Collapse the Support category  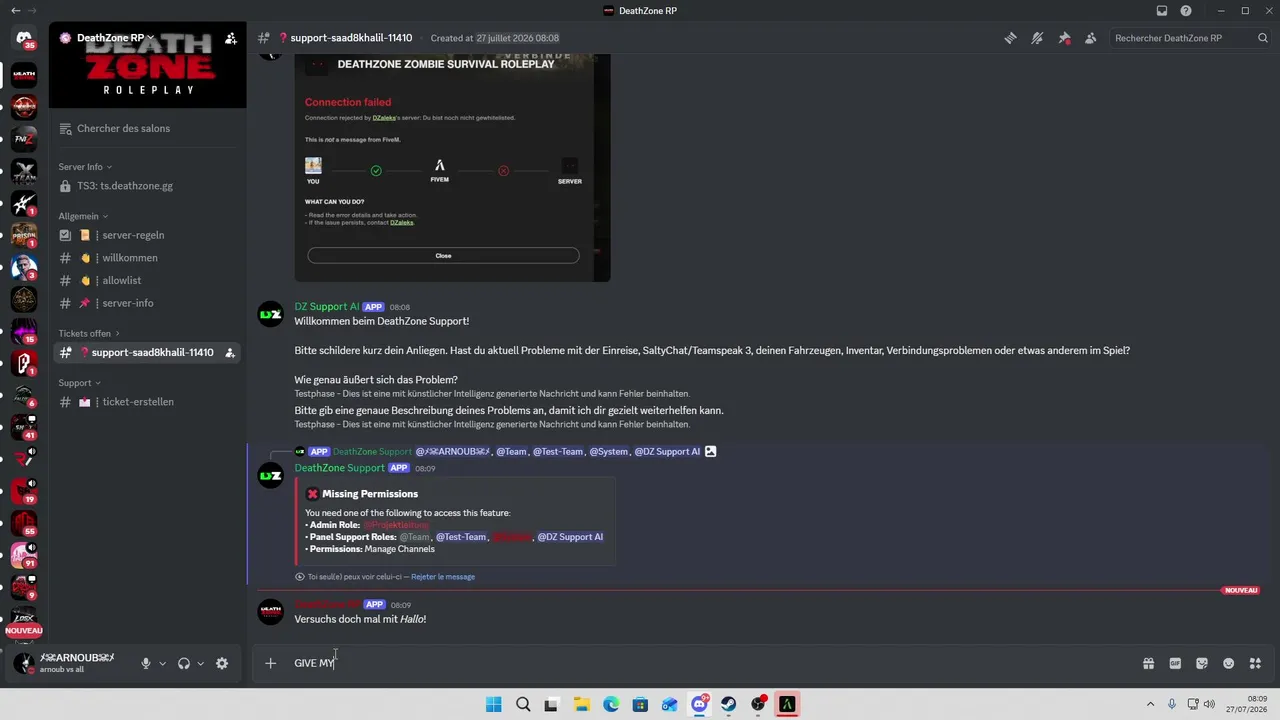(79, 383)
